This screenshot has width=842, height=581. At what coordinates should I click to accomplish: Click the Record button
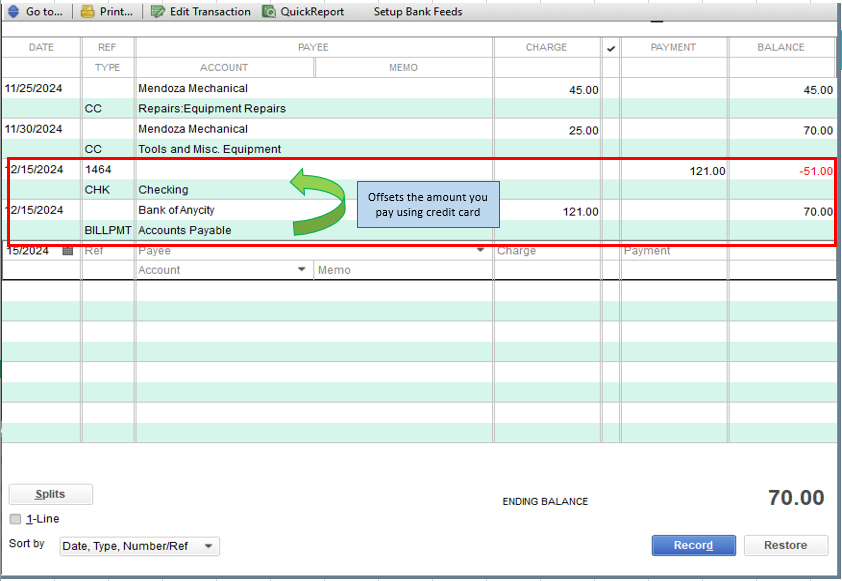click(694, 545)
